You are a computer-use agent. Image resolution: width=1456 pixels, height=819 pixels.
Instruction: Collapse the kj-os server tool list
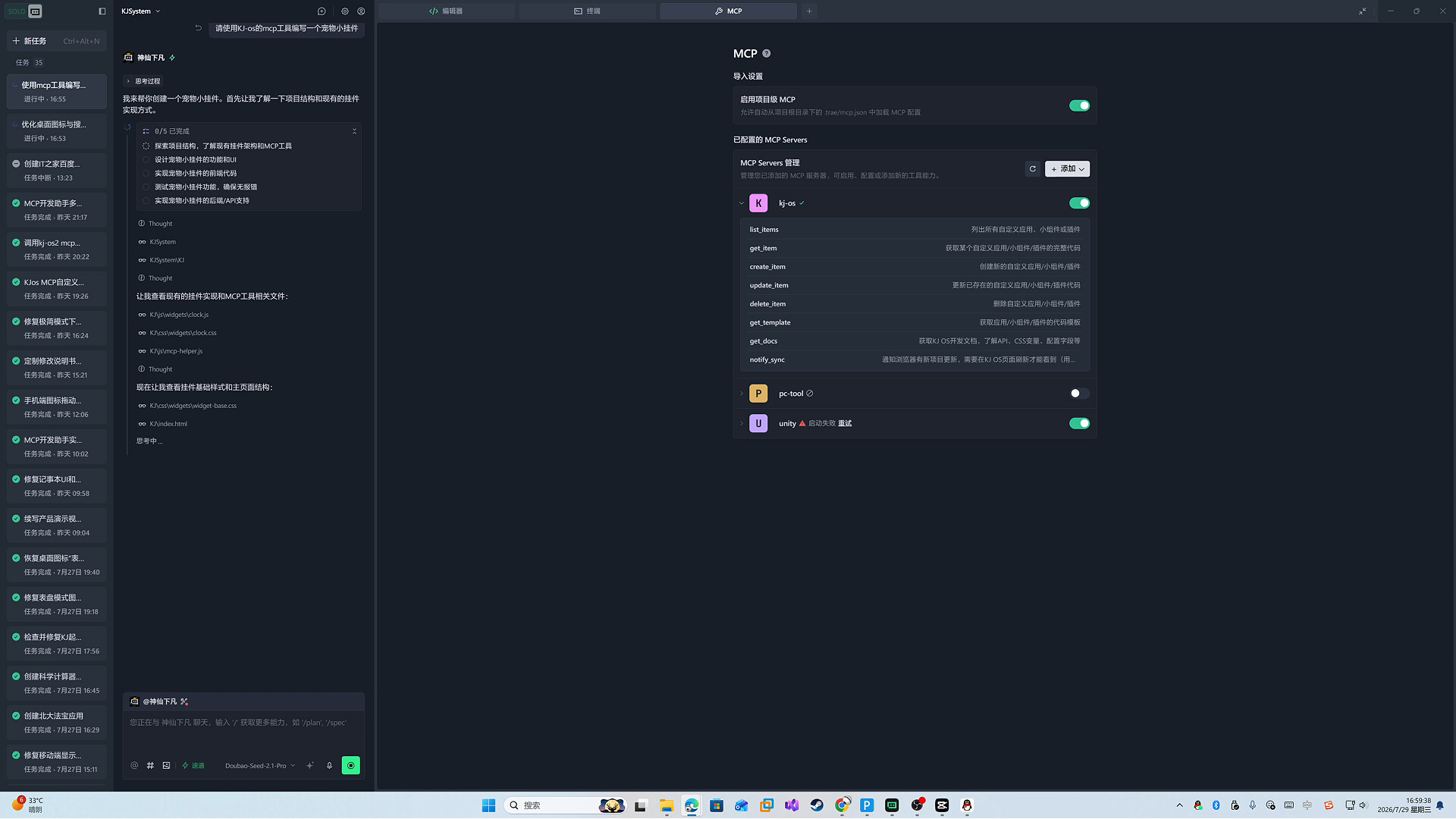click(x=742, y=203)
